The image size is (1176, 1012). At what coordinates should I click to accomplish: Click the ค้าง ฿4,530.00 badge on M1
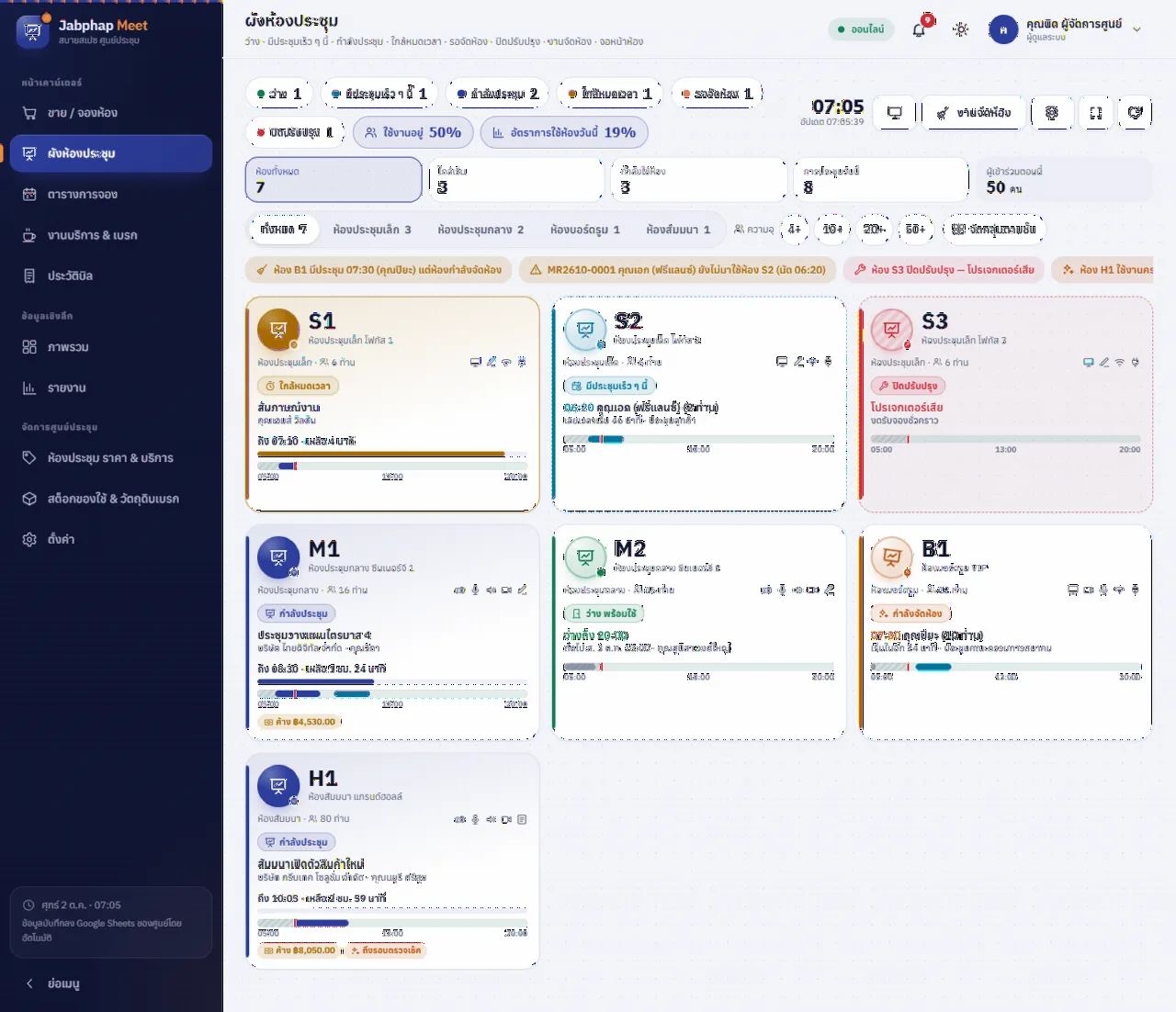point(300,722)
